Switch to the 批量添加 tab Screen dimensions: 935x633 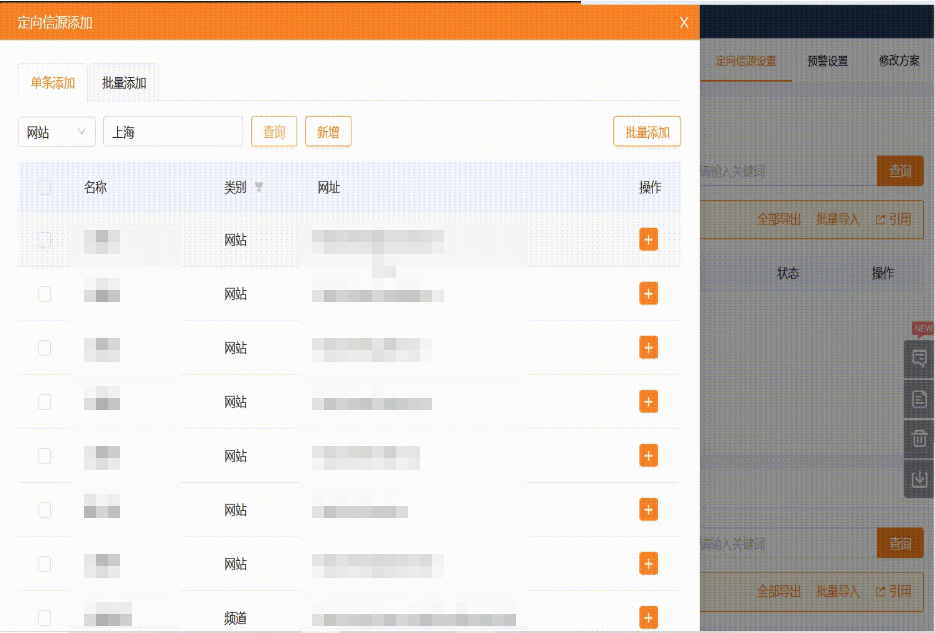point(124,83)
